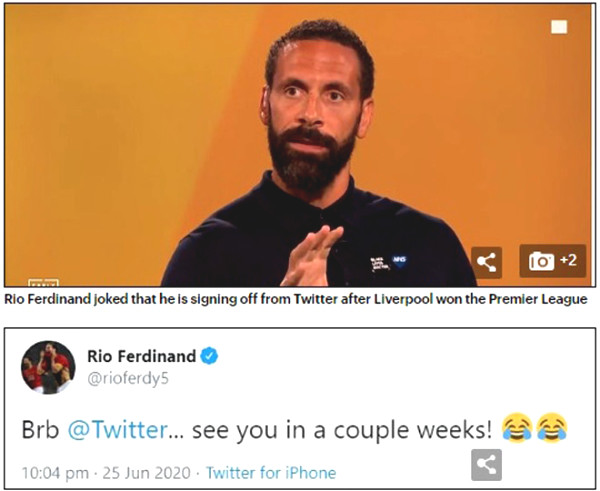
Task: Follow the @Twitter mention link
Action: (117, 430)
